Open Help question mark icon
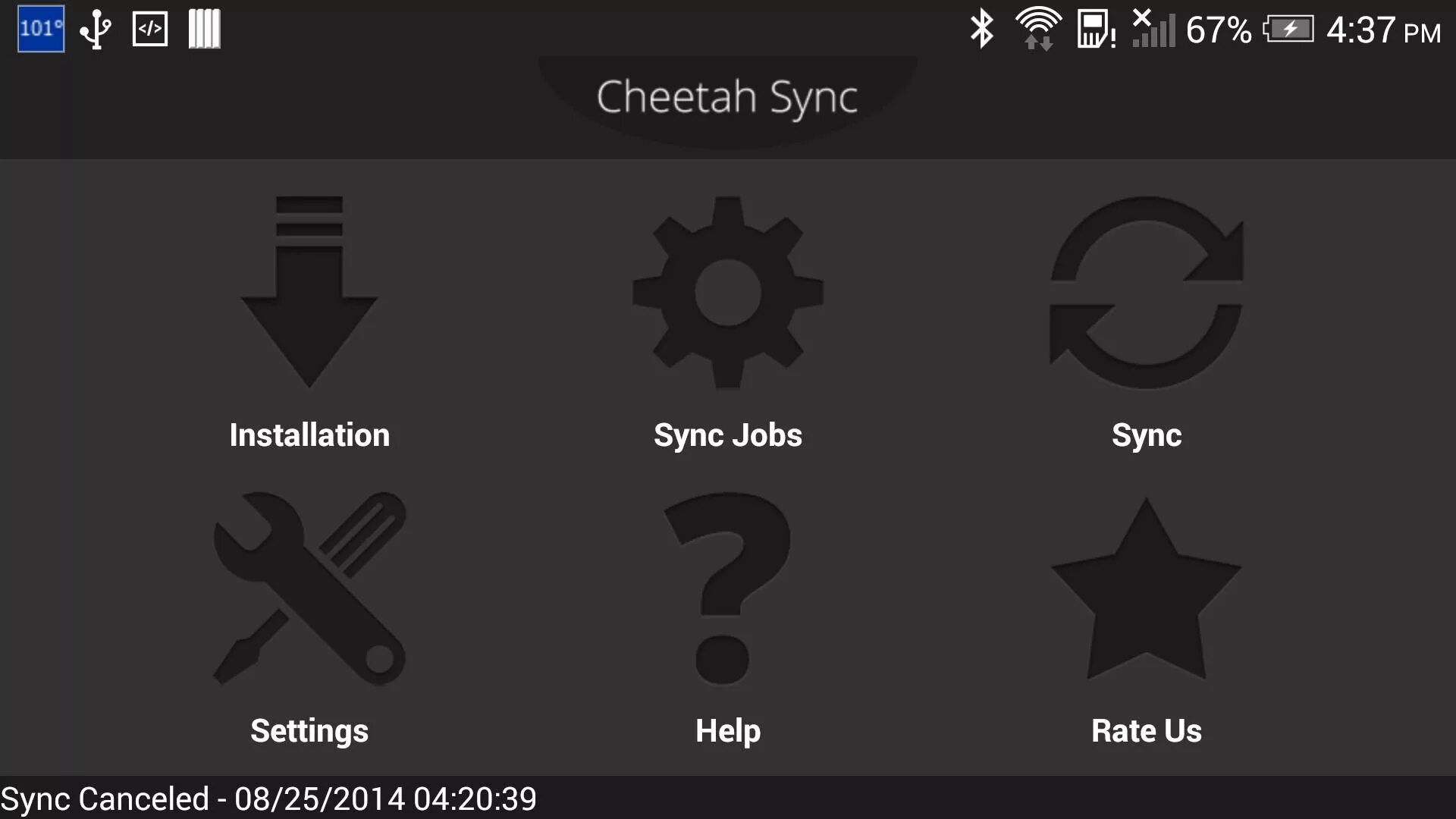The image size is (1456, 819). click(x=726, y=588)
